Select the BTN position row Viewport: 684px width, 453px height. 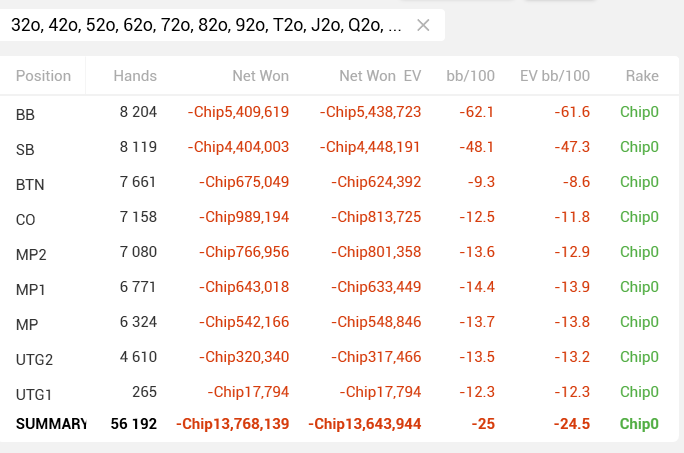pos(30,184)
